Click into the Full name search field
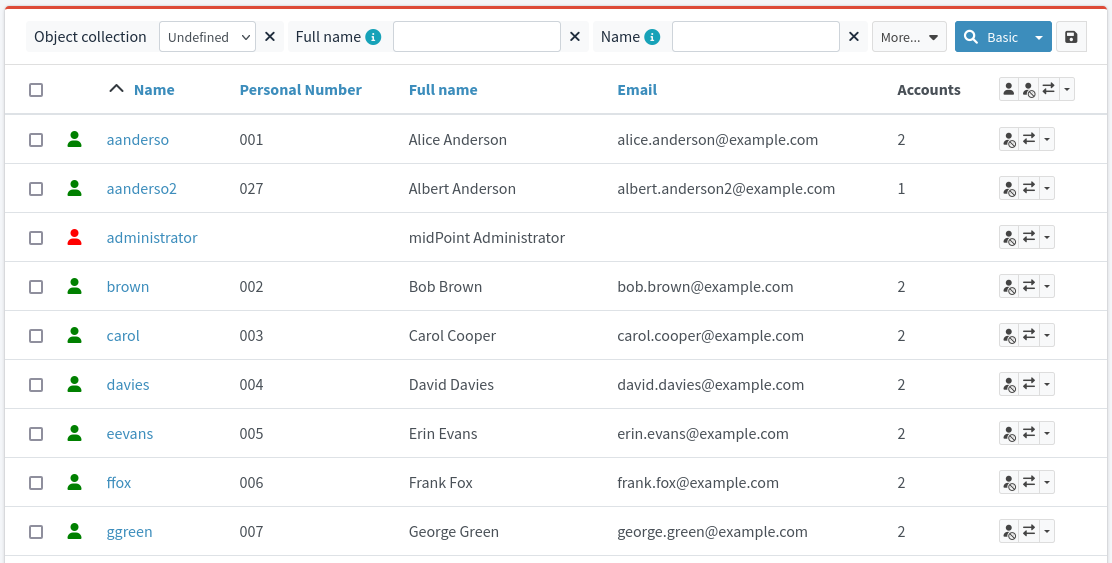 click(x=476, y=37)
